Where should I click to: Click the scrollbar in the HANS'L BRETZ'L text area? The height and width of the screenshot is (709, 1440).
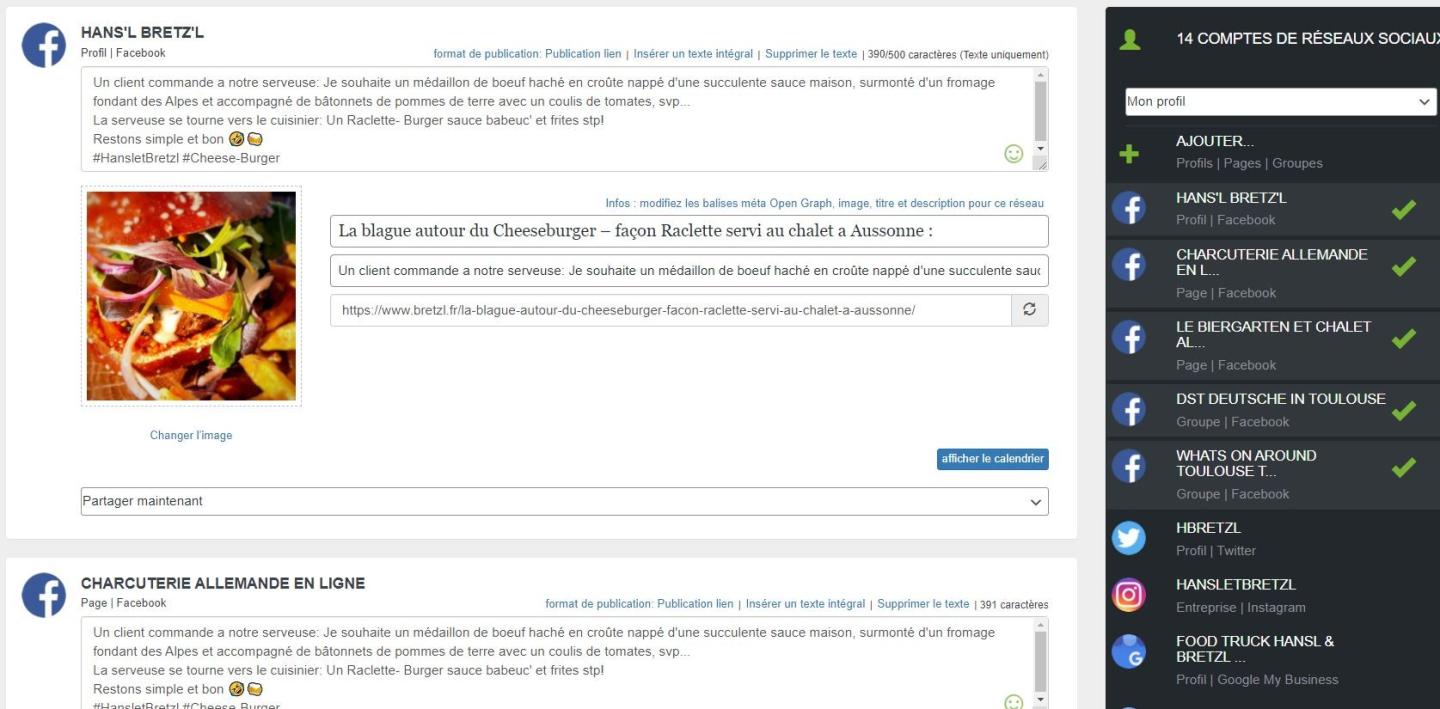(1040, 112)
